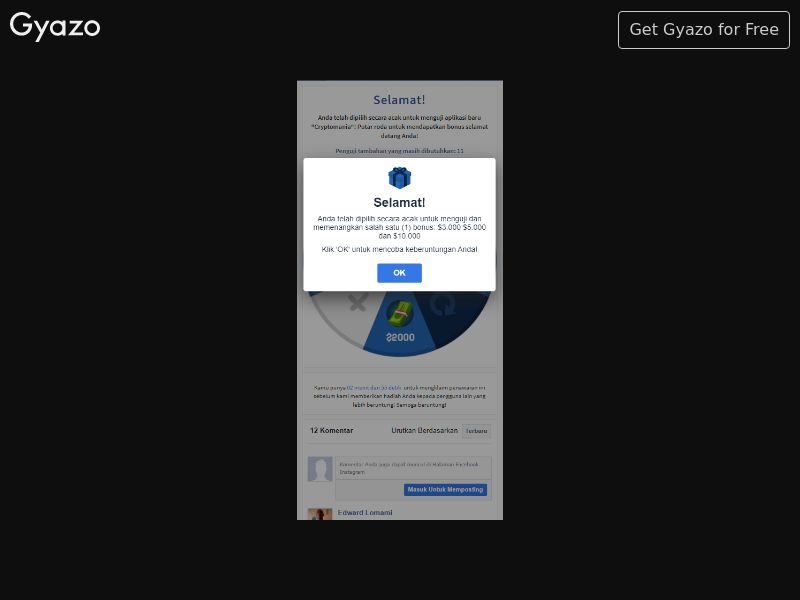Click the blue gift box icon
This screenshot has width=800, height=600.
click(399, 178)
